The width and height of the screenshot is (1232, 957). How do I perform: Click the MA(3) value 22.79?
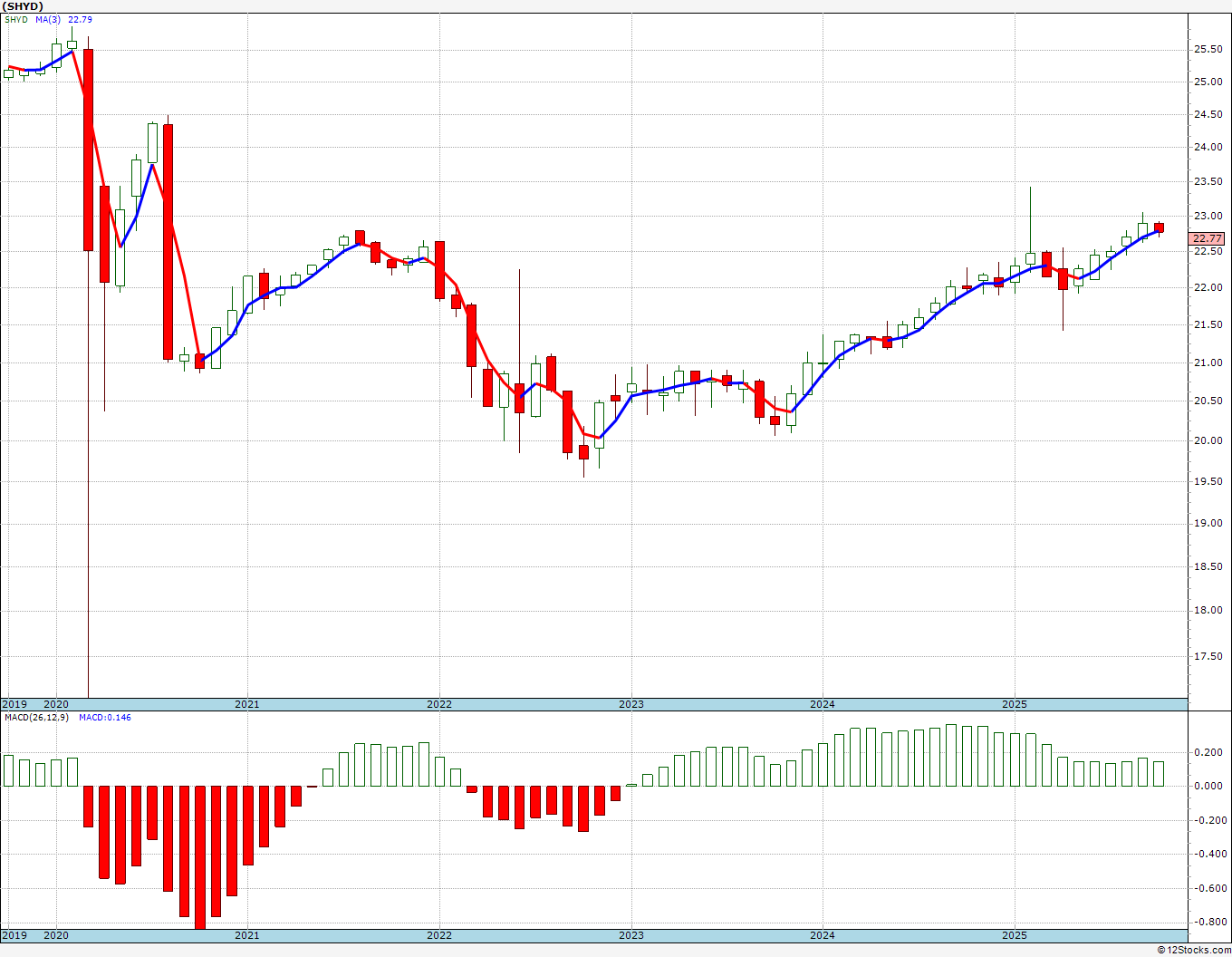(80, 20)
